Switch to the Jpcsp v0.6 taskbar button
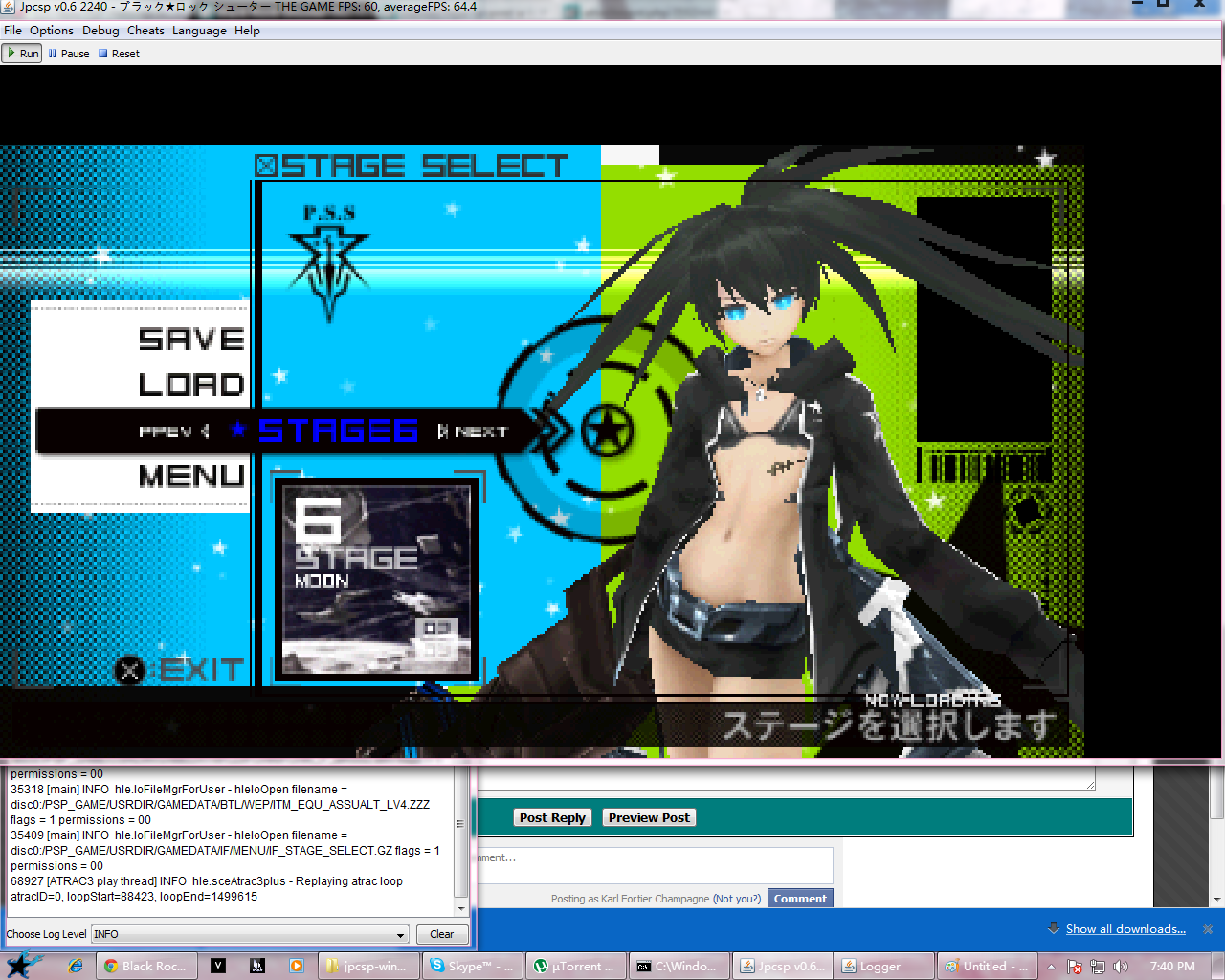Screen dimensions: 1225x980 tap(783, 966)
